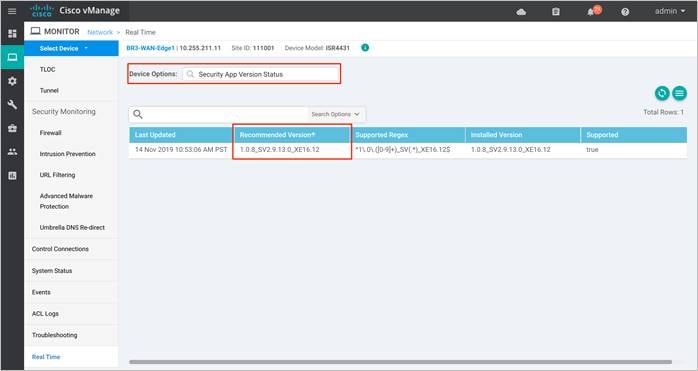The image size is (698, 371).
Task: Open the Analytics chart sidebar icon
Action: tap(12, 175)
